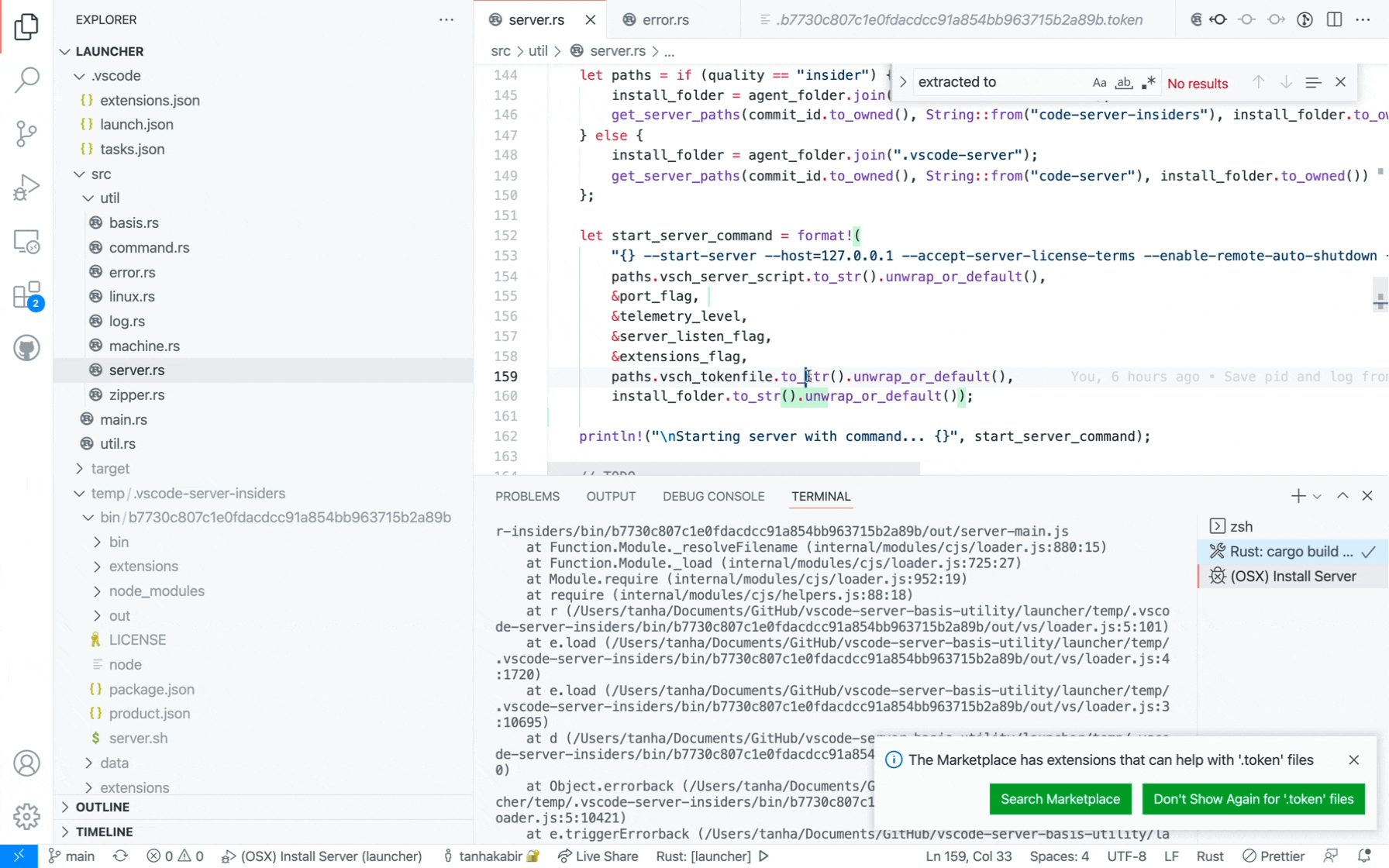Click main branch in status bar
The width and height of the screenshot is (1389, 868).
pos(72,856)
